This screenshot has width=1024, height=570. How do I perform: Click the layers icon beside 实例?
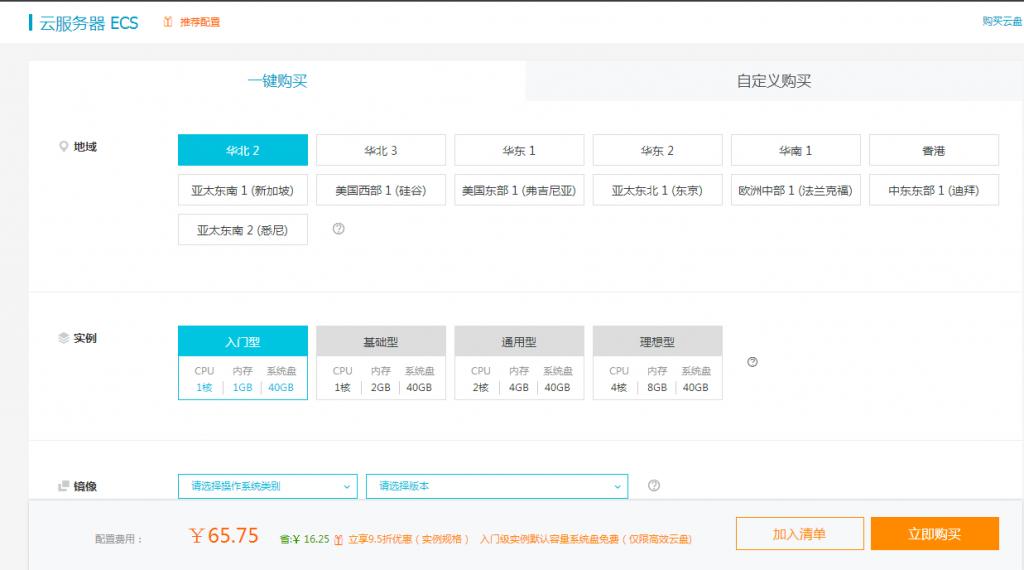click(63, 338)
